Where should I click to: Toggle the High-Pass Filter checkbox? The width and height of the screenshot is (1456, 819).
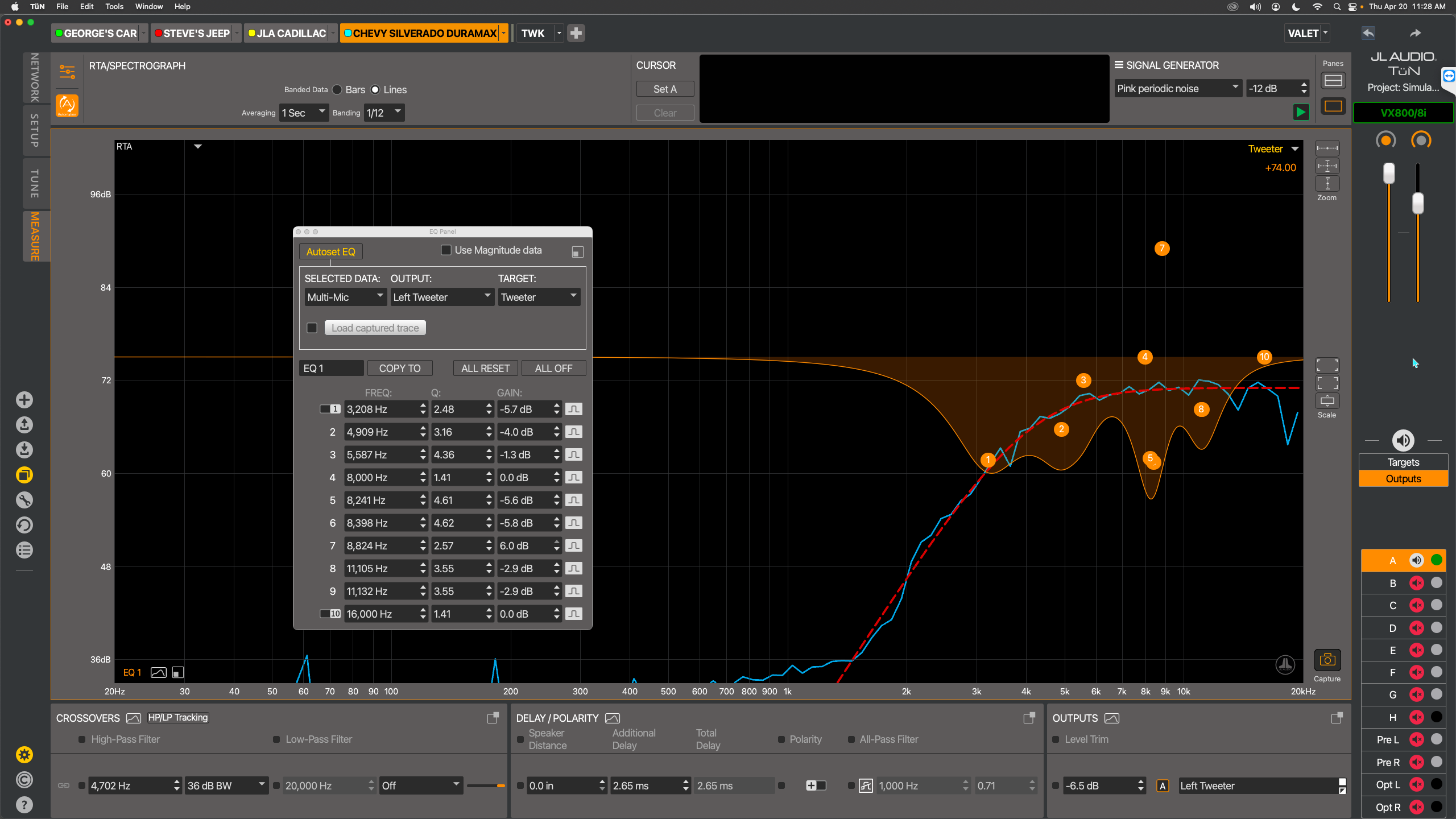pos(82,739)
